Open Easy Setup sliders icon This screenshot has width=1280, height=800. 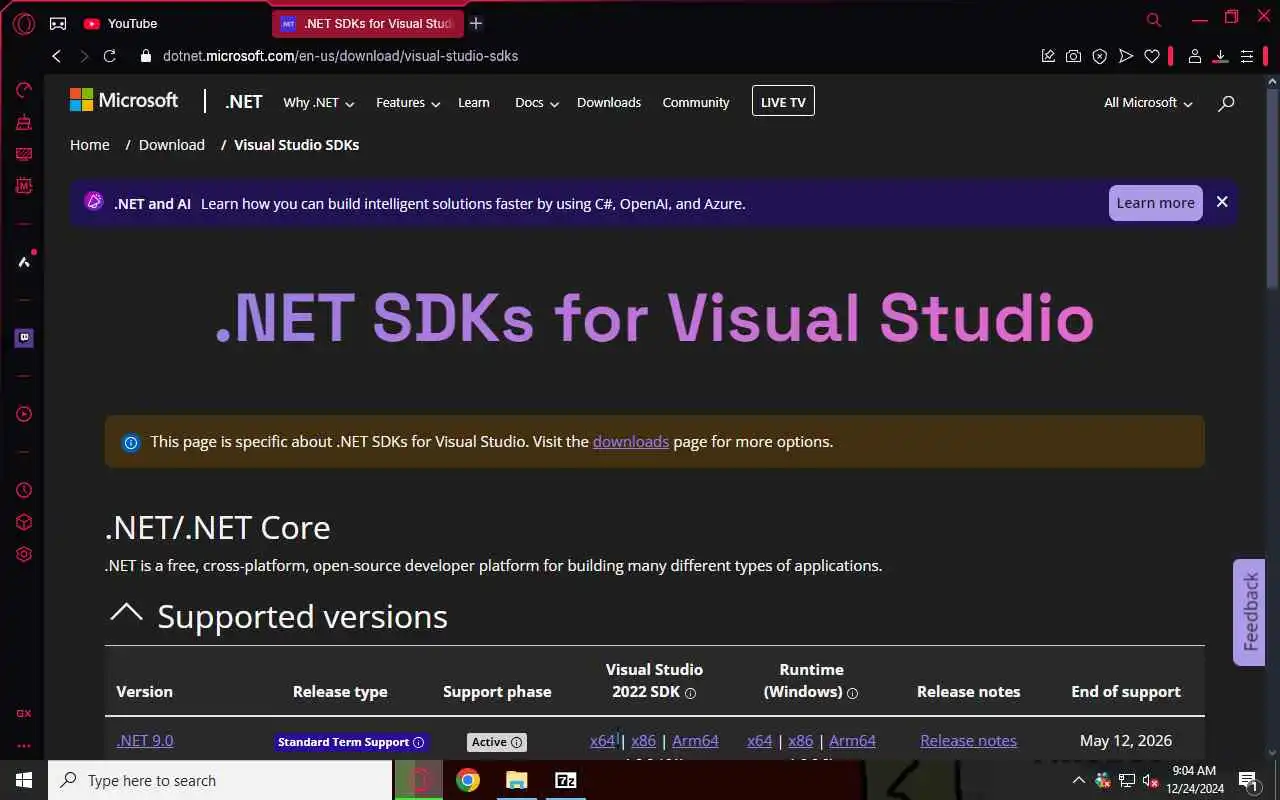pyautogui.click(x=1247, y=56)
